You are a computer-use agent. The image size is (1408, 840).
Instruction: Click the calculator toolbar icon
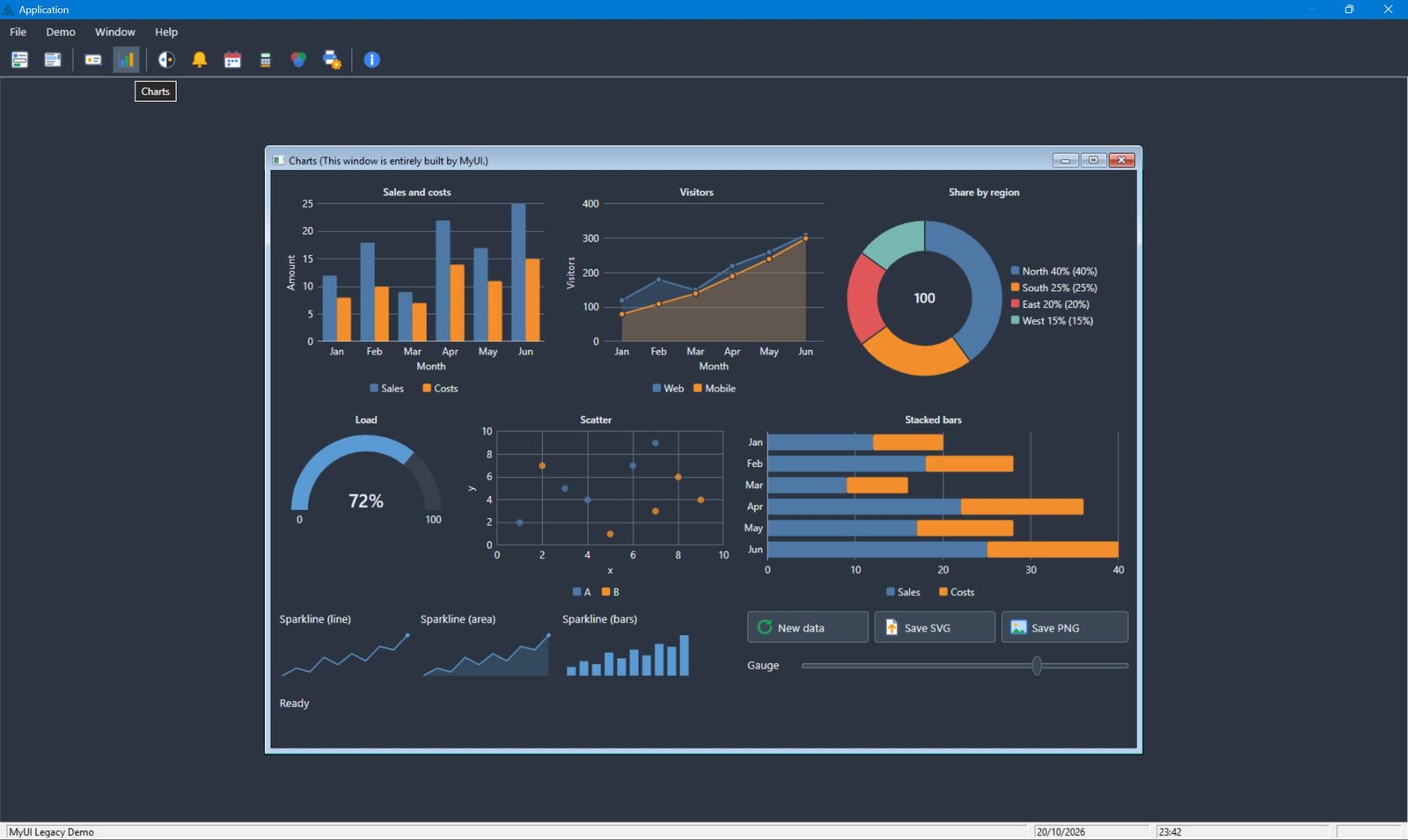pyautogui.click(x=266, y=60)
